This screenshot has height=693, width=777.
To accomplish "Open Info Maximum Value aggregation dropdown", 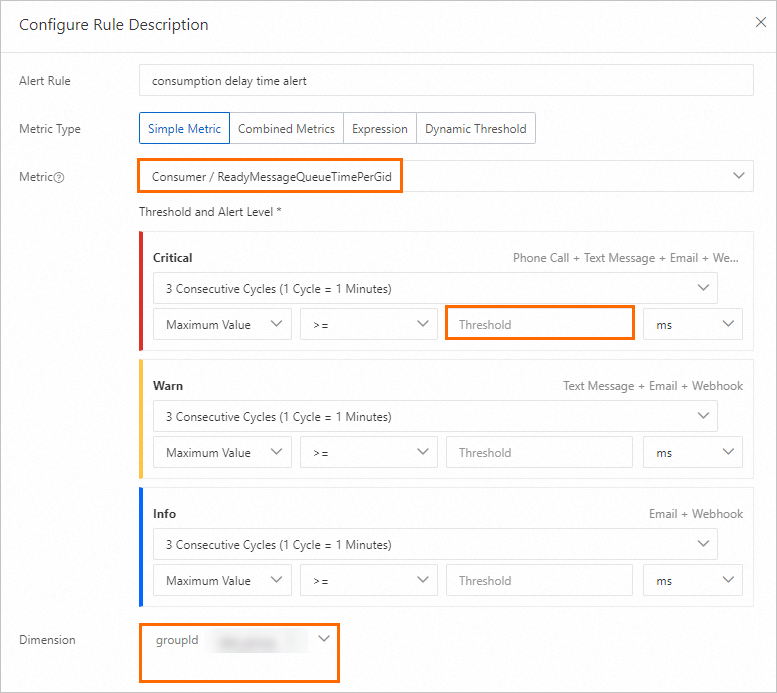I will click(x=222, y=580).
